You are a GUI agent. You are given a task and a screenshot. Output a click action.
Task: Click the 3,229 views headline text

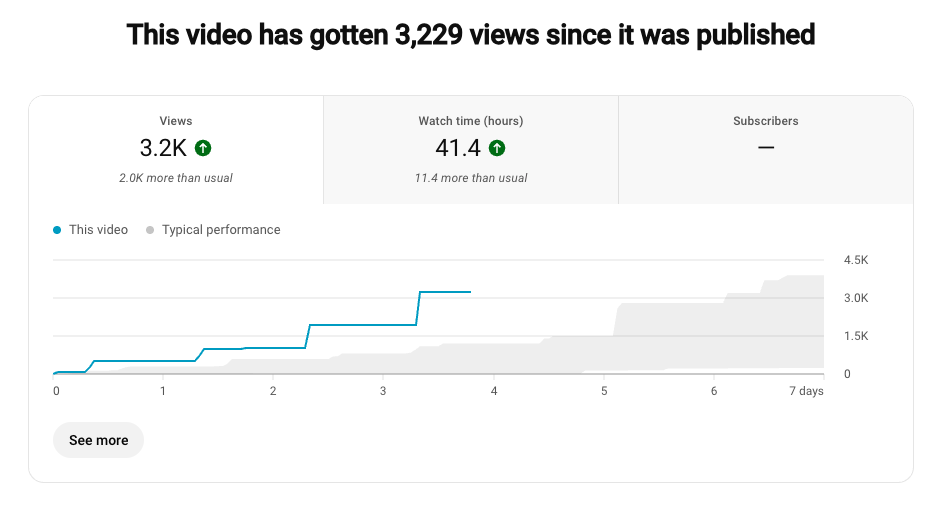click(470, 36)
